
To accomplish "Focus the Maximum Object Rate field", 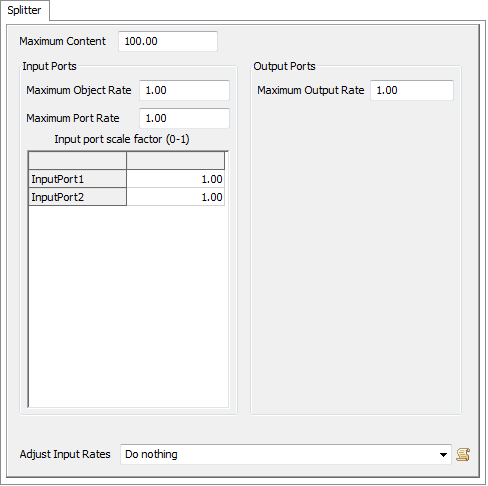I will 184,90.
